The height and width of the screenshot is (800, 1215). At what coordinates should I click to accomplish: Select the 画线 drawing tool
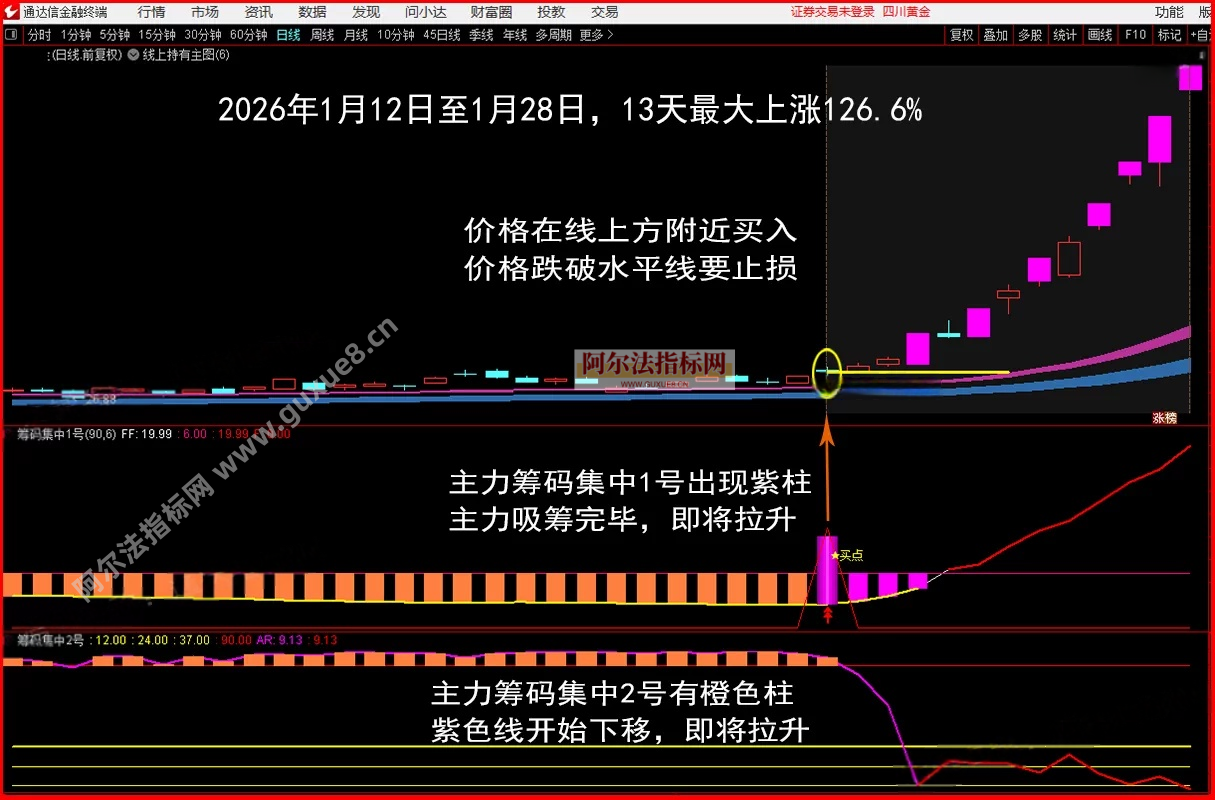click(1099, 34)
